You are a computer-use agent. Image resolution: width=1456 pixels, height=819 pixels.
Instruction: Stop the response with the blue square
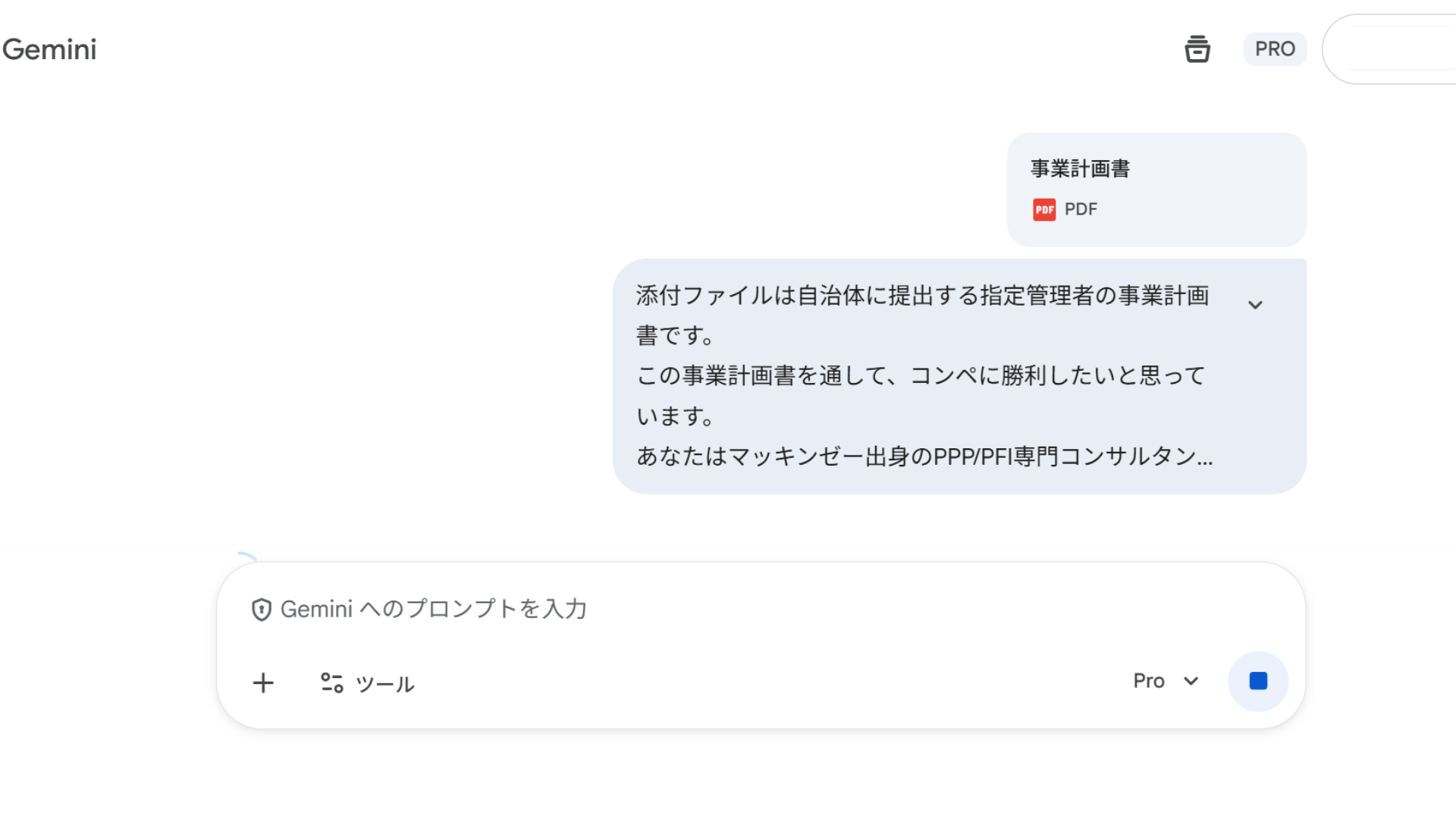click(x=1258, y=681)
